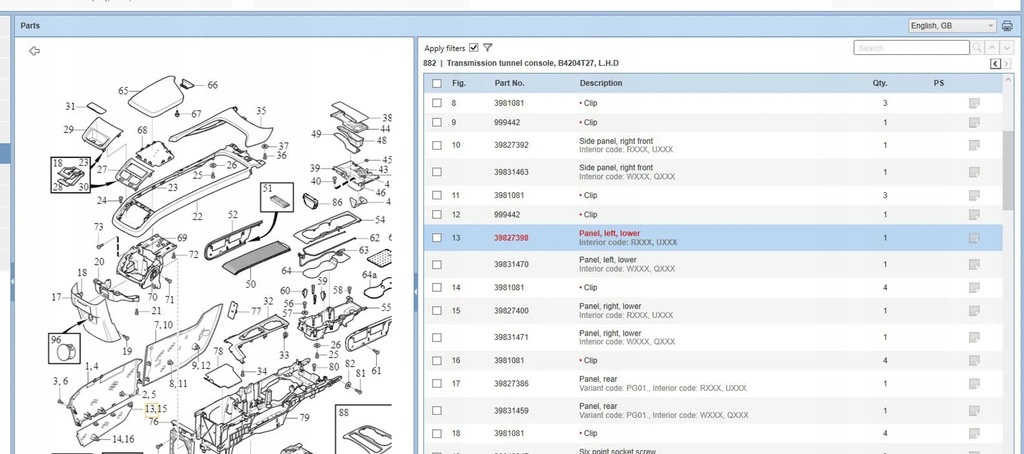This screenshot has height=454, width=1024.
Task: Open note icon for highlighted part 39827398 row
Action: click(x=974, y=238)
